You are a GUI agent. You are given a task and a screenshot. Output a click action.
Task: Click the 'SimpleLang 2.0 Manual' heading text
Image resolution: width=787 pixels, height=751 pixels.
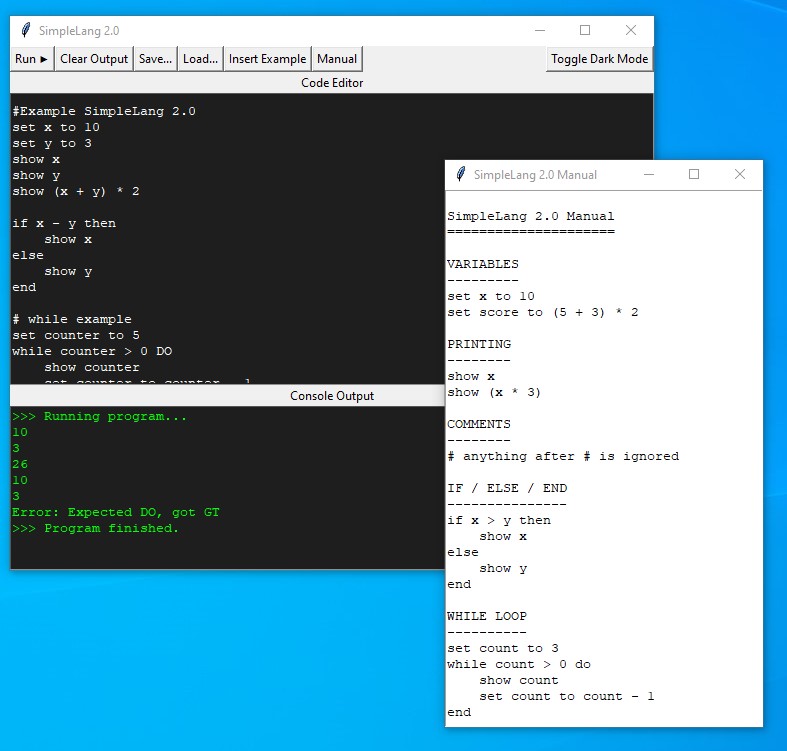coord(531,216)
